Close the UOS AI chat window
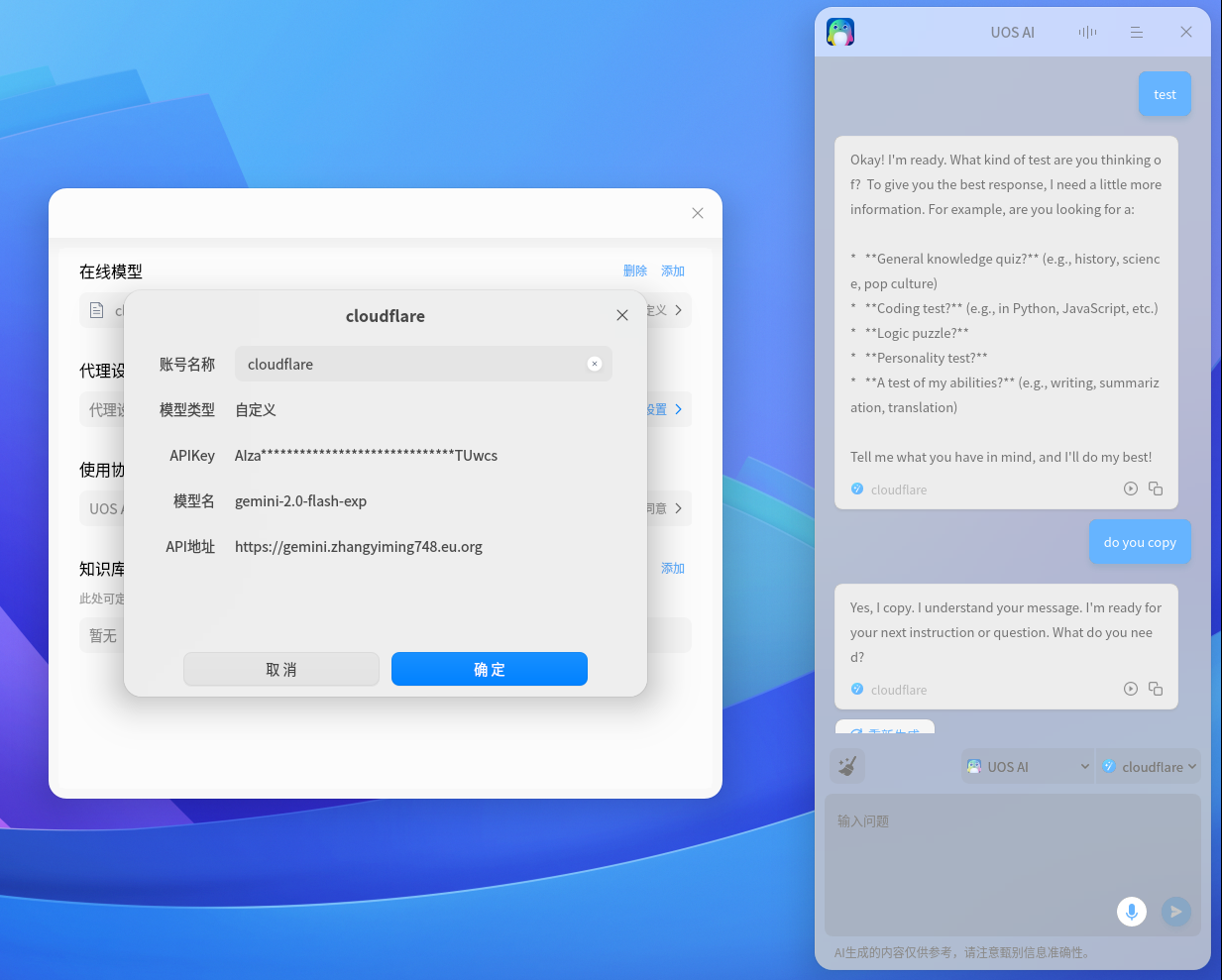Viewport: 1222px width, 980px height. [1186, 32]
